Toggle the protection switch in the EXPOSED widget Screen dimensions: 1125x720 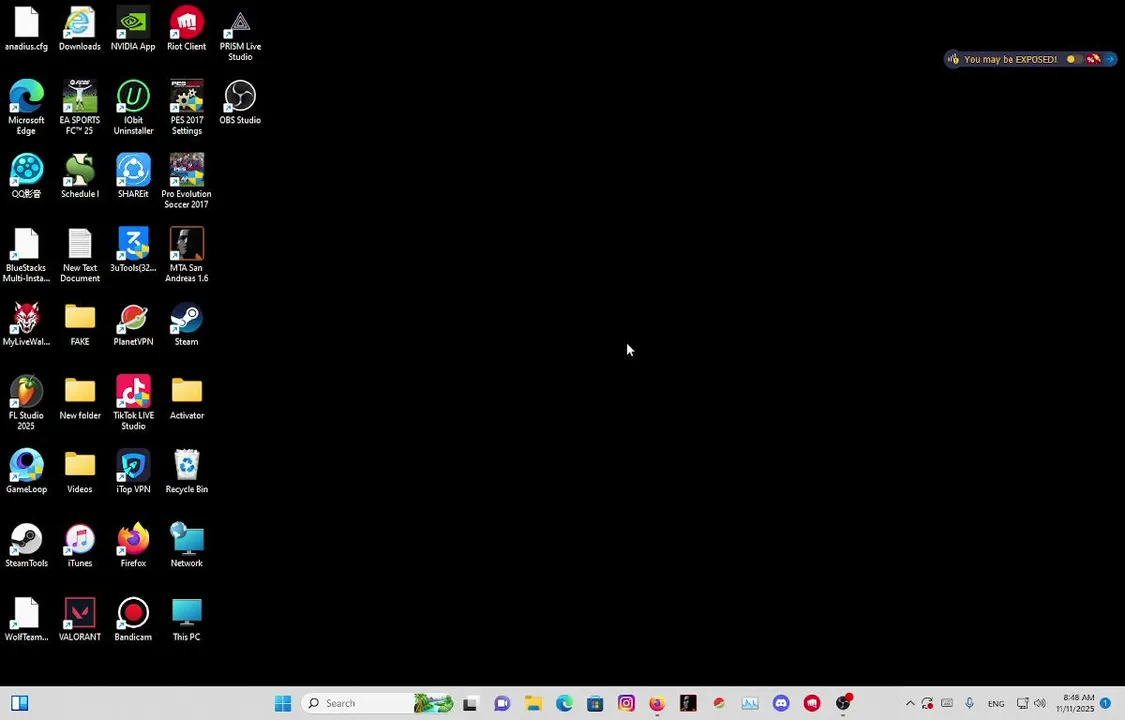1073,59
